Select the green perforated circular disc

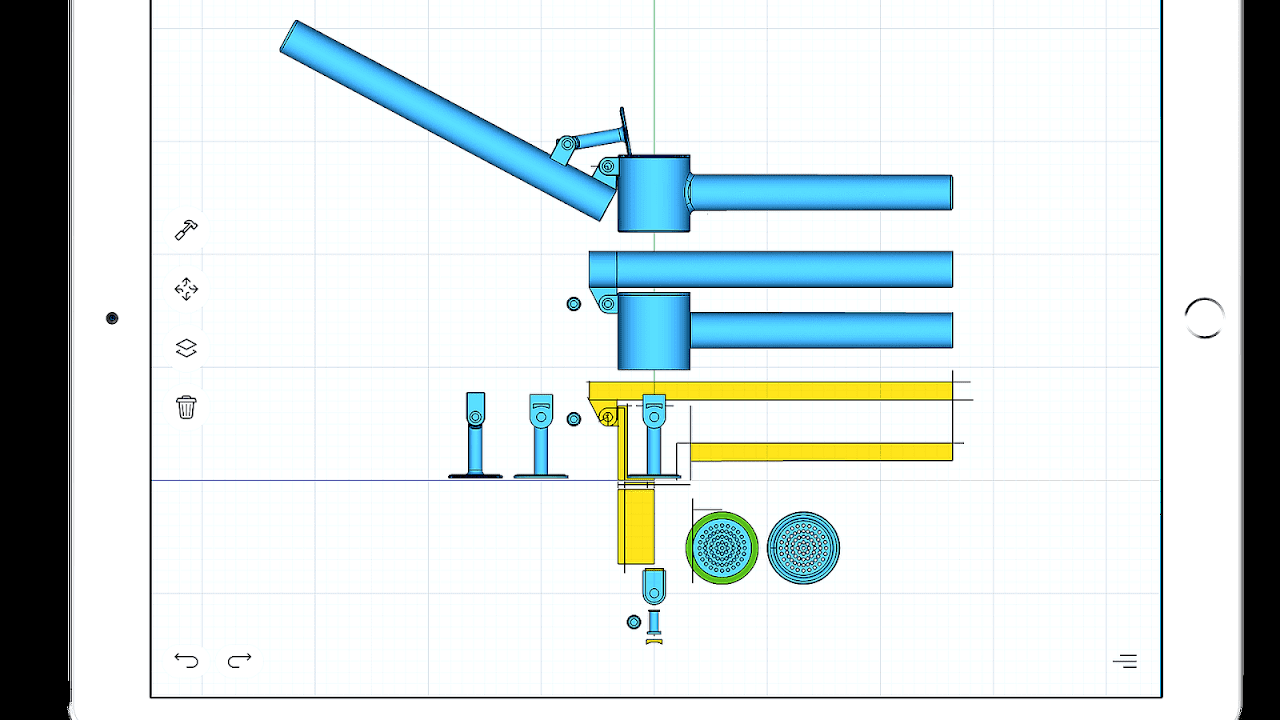pyautogui.click(x=722, y=547)
